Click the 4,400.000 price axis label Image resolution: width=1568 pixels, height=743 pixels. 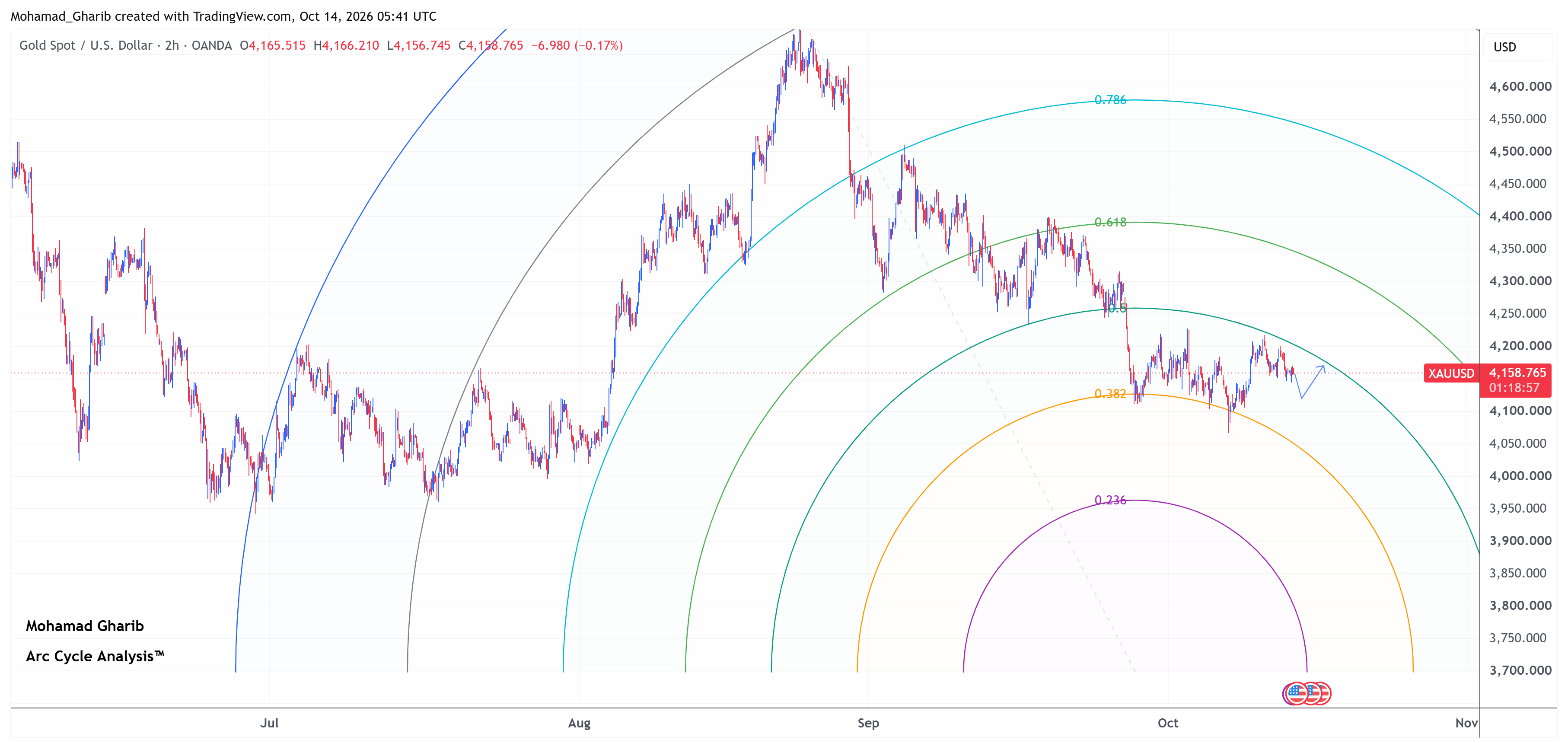[x=1520, y=216]
